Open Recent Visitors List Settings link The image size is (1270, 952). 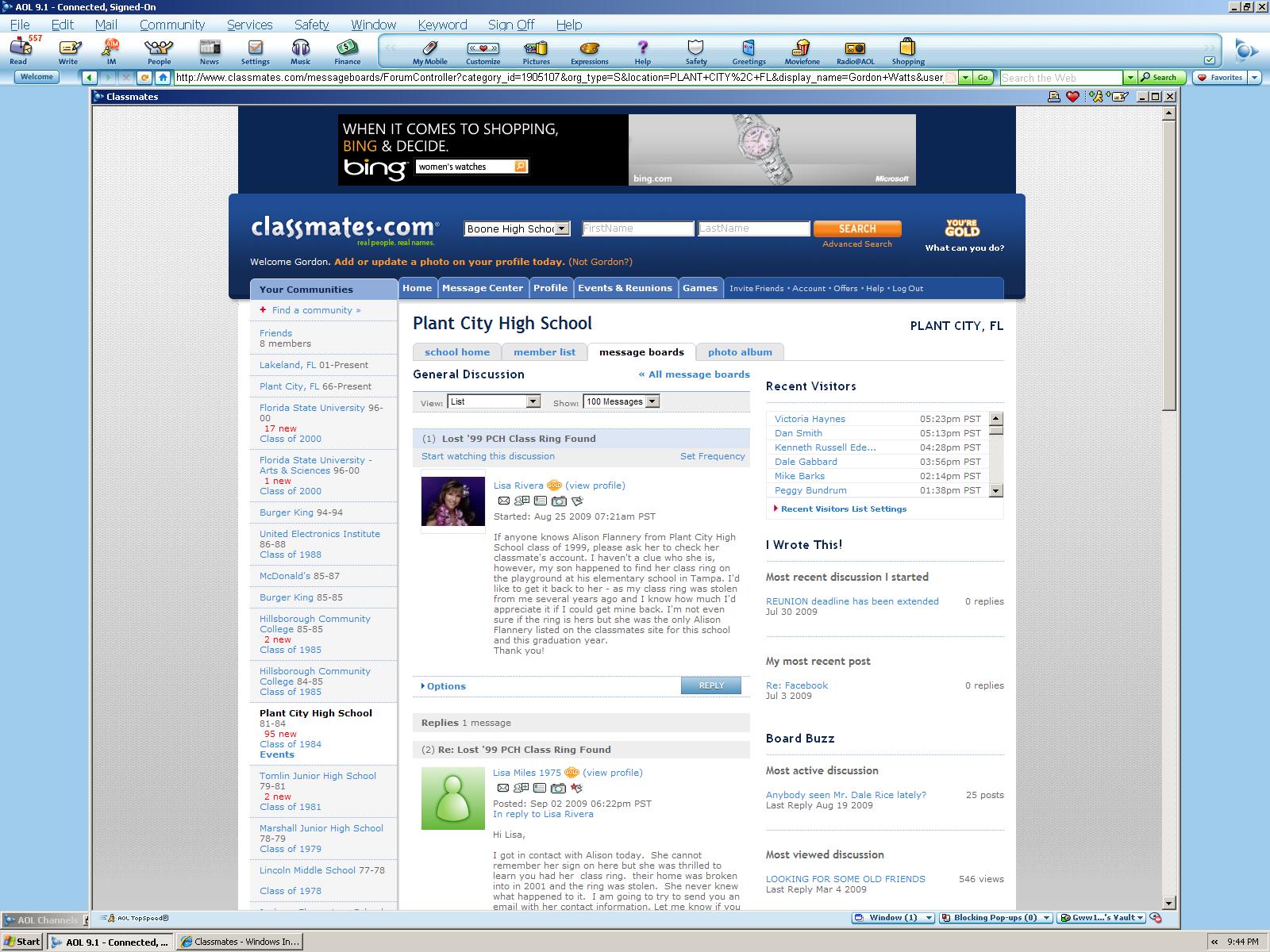(843, 509)
